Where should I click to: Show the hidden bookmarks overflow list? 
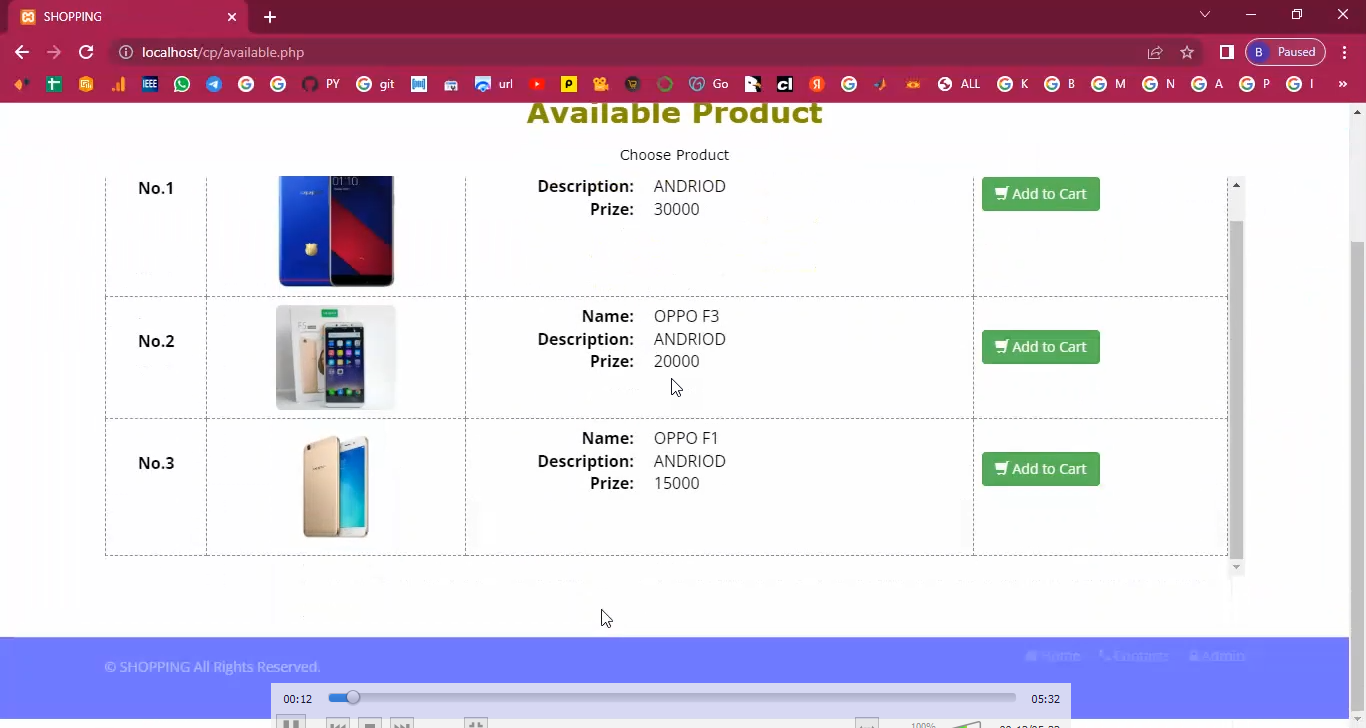(x=1345, y=85)
